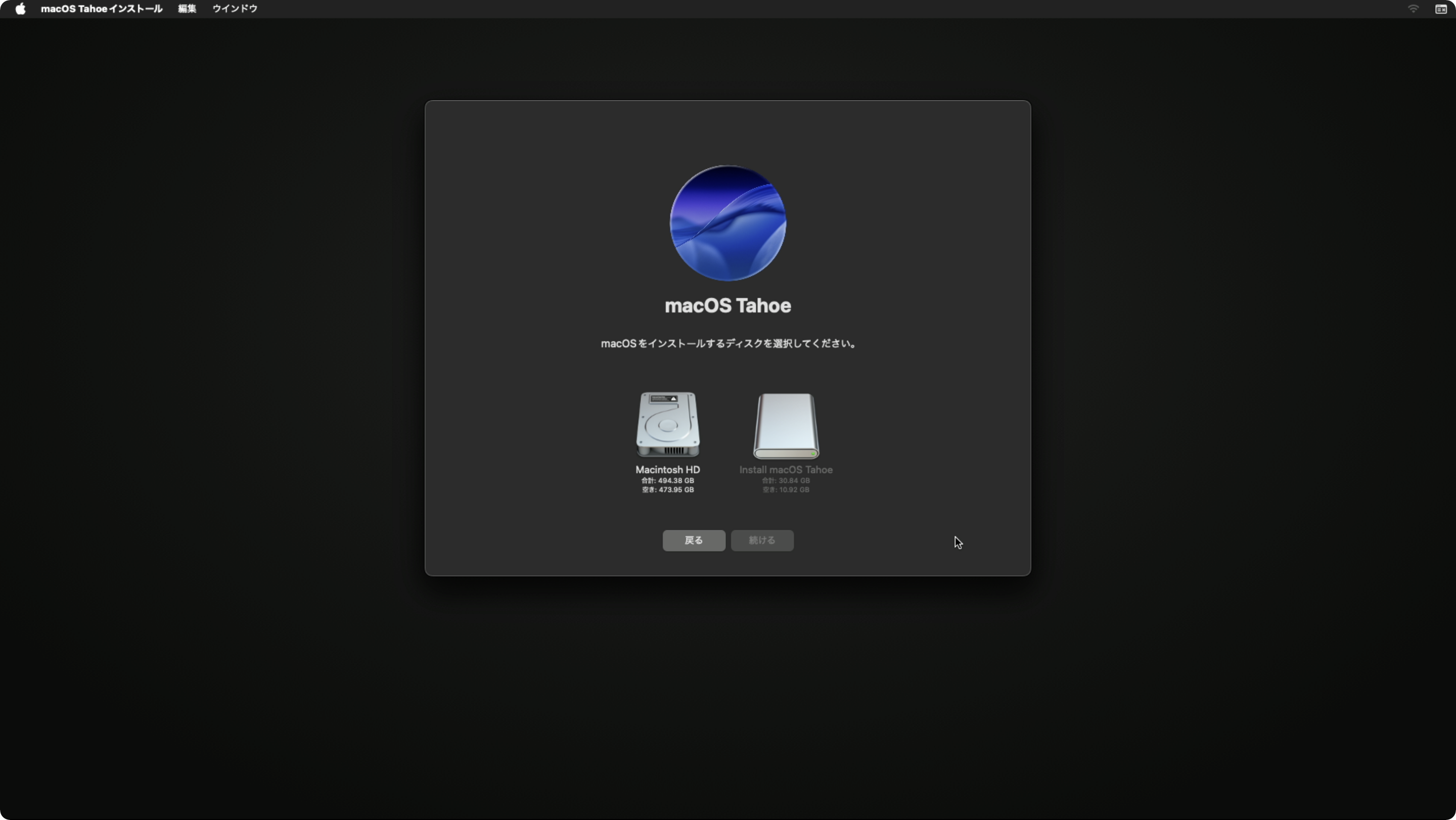Viewport: 1456px width, 820px height.
Task: Click the macOS Tahoe heading
Action: pyautogui.click(x=728, y=306)
